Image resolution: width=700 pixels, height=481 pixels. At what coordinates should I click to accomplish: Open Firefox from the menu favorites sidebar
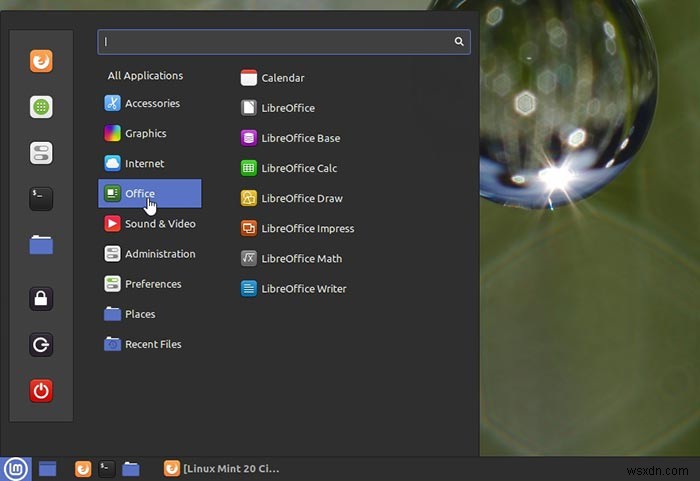(x=41, y=61)
